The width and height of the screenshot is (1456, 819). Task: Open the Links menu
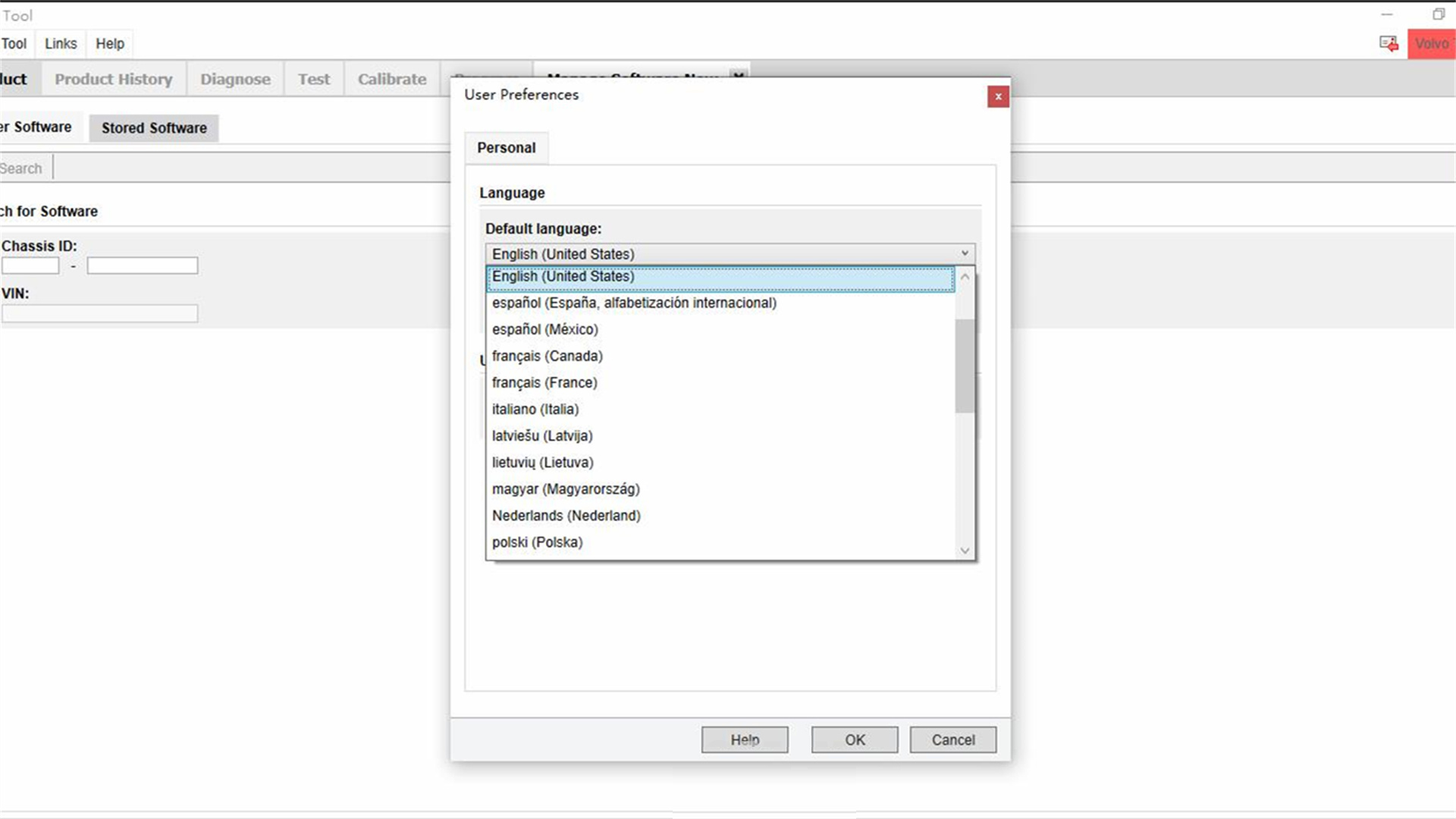(61, 44)
